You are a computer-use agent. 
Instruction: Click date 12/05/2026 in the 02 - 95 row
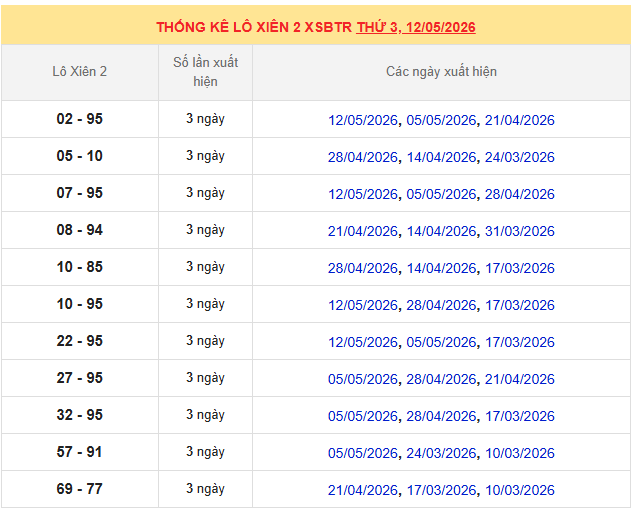(x=363, y=120)
